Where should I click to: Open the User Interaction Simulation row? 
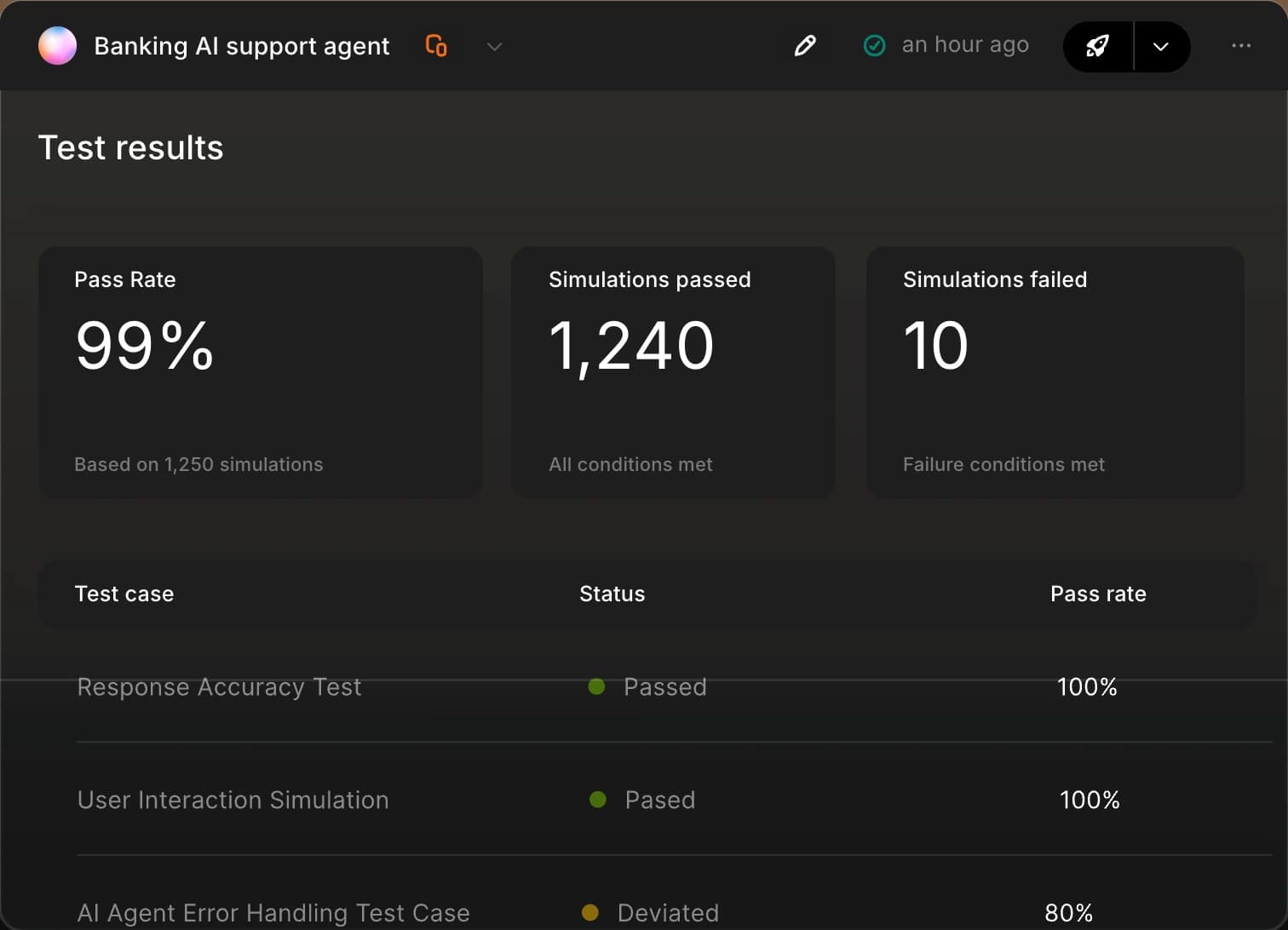(675, 800)
